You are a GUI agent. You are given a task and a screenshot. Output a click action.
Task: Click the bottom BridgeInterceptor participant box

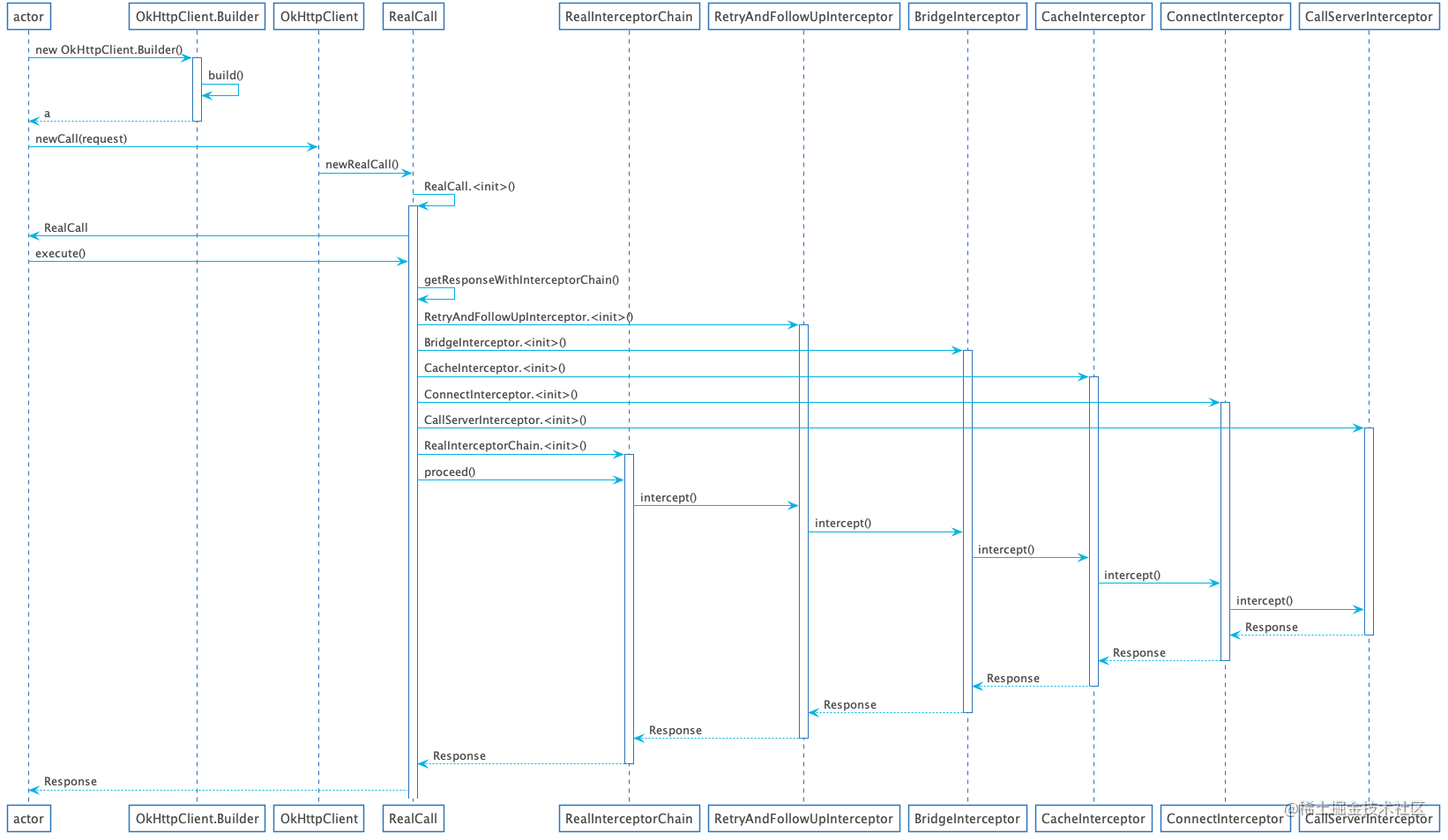967,819
